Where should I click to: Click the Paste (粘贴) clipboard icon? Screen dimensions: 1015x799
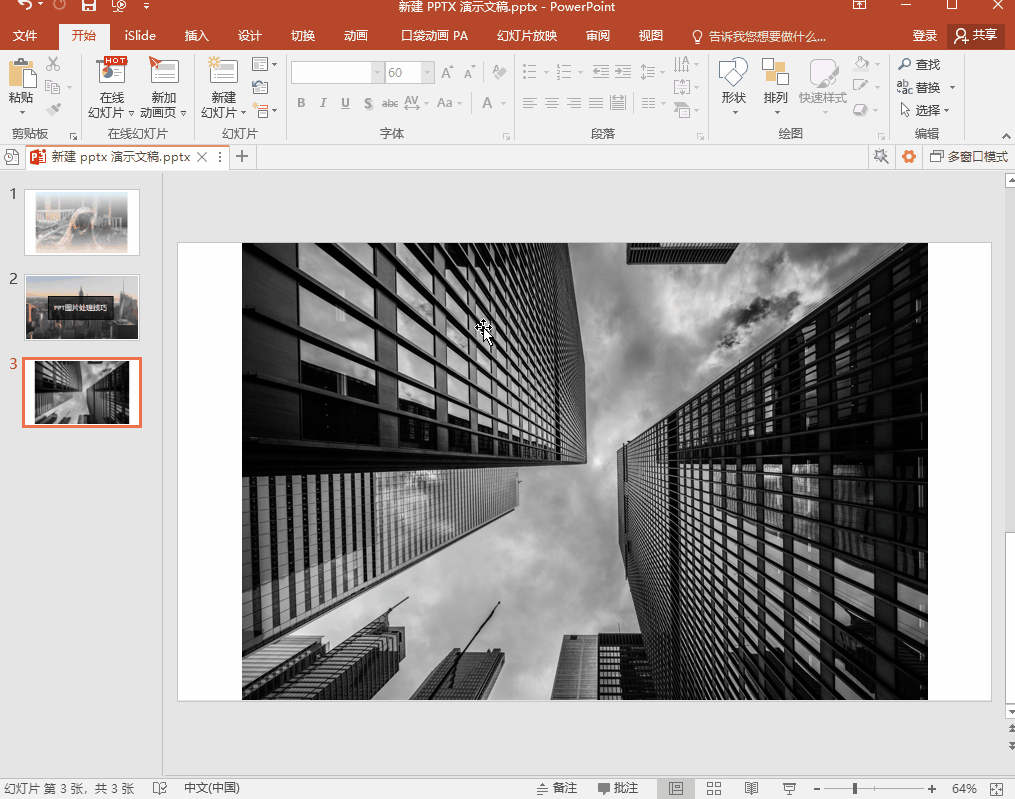(x=20, y=75)
